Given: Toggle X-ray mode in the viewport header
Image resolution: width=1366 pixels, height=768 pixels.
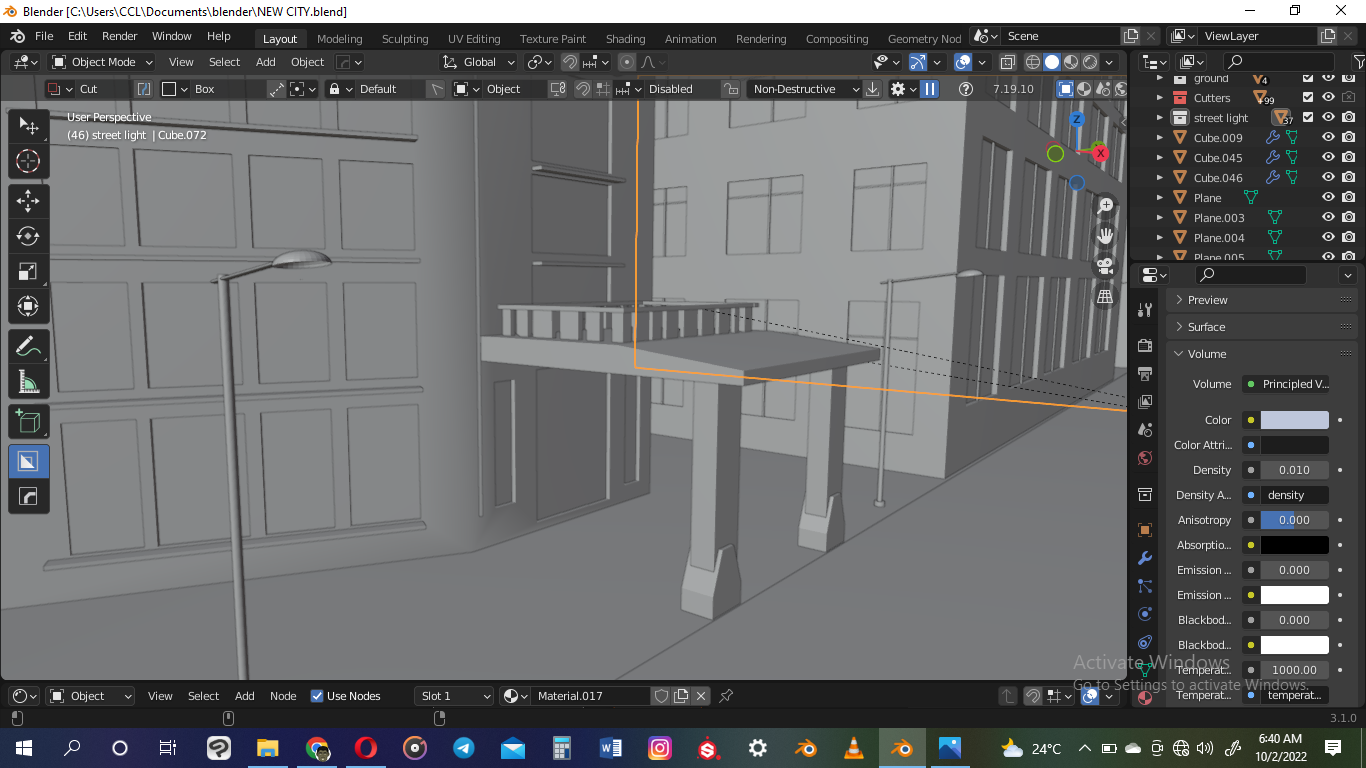Looking at the screenshot, I should point(1010,62).
